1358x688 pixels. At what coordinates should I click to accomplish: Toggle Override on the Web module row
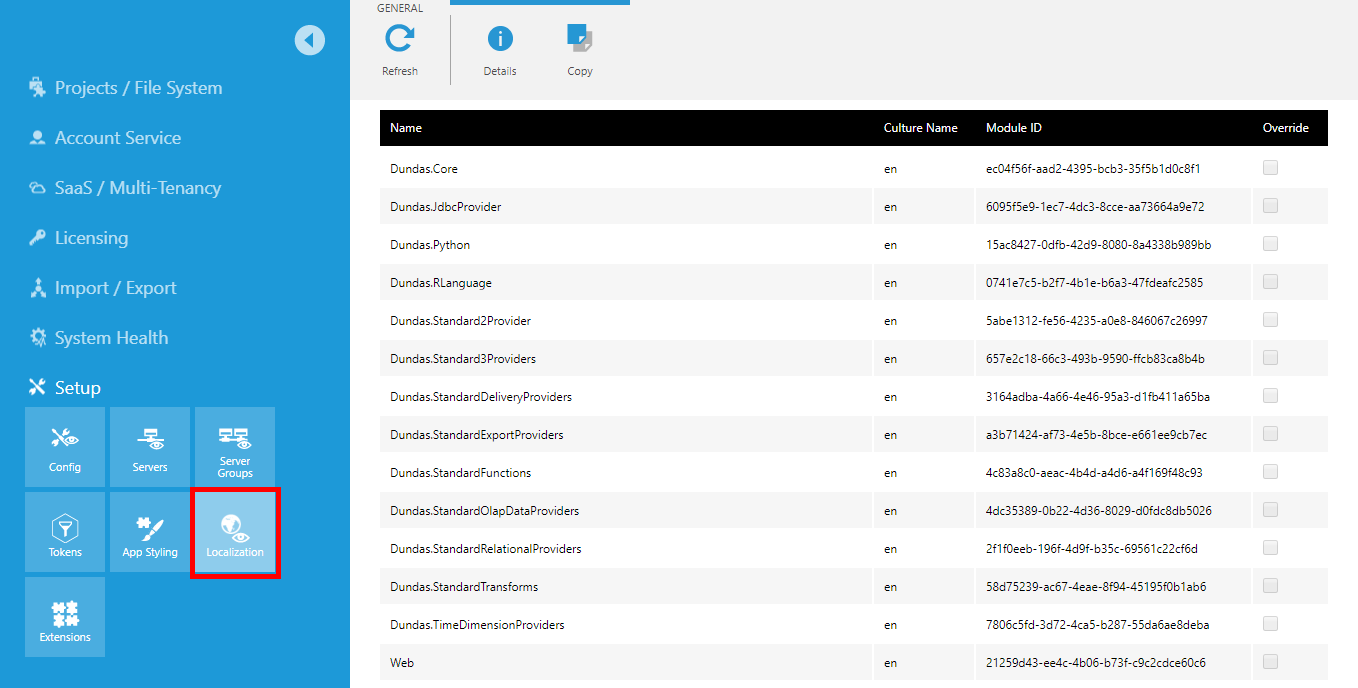1270,661
